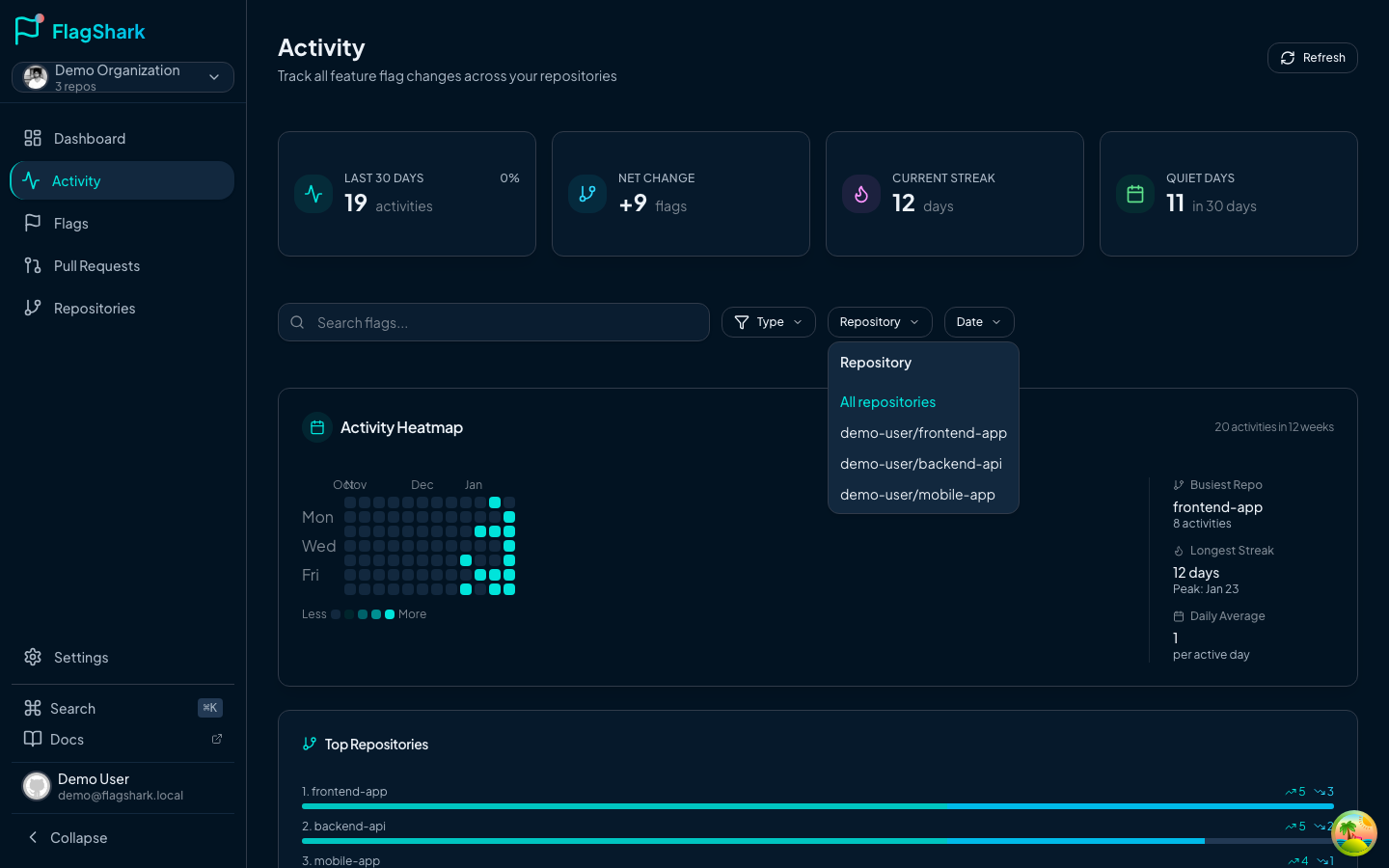The height and width of the screenshot is (868, 1389).
Task: Expand the Demo Organization switcher
Action: point(123,77)
